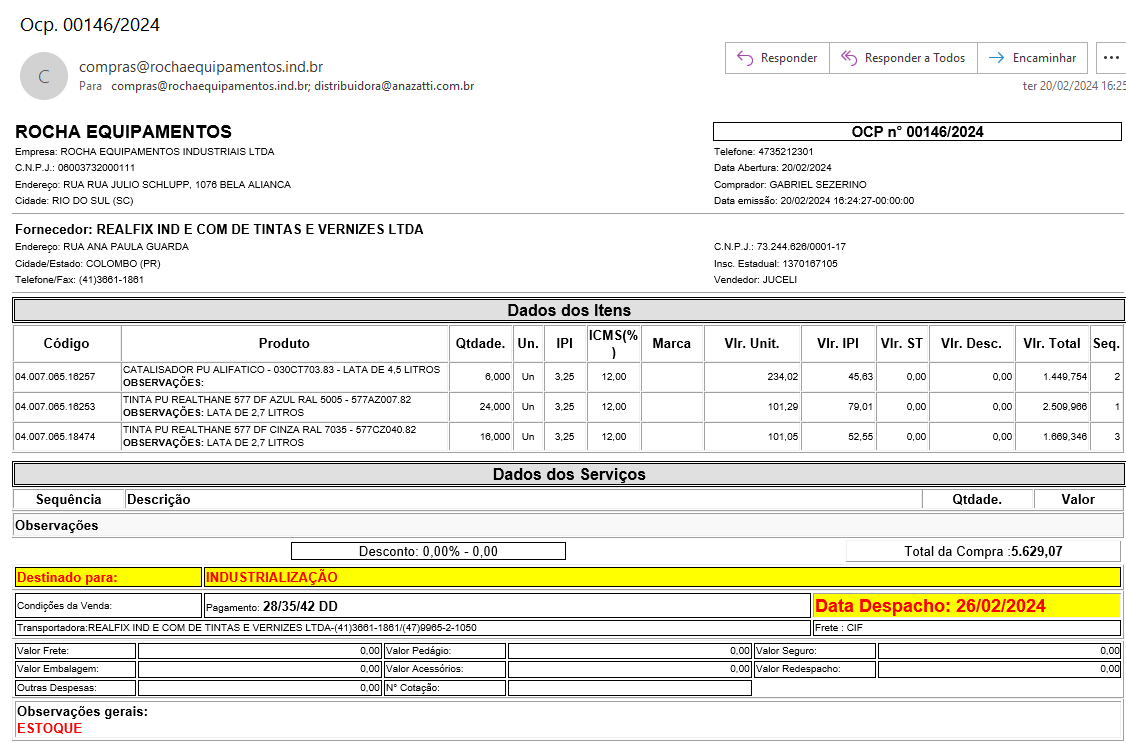Select the OCP n° 00146/2024 title box
Image resolution: width=1126 pixels, height=743 pixels.
pos(917,132)
